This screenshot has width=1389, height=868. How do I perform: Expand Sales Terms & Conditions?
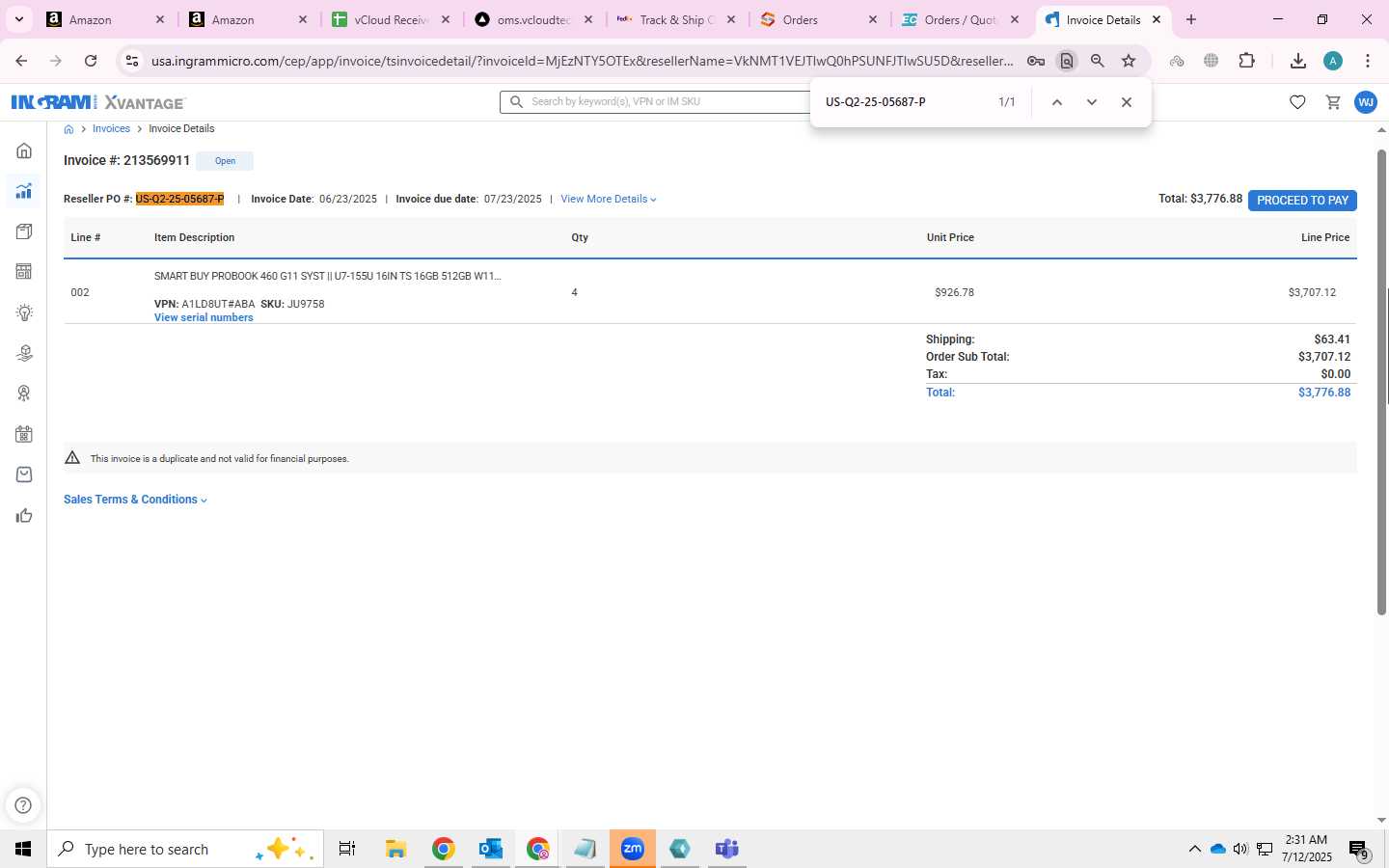click(x=135, y=500)
